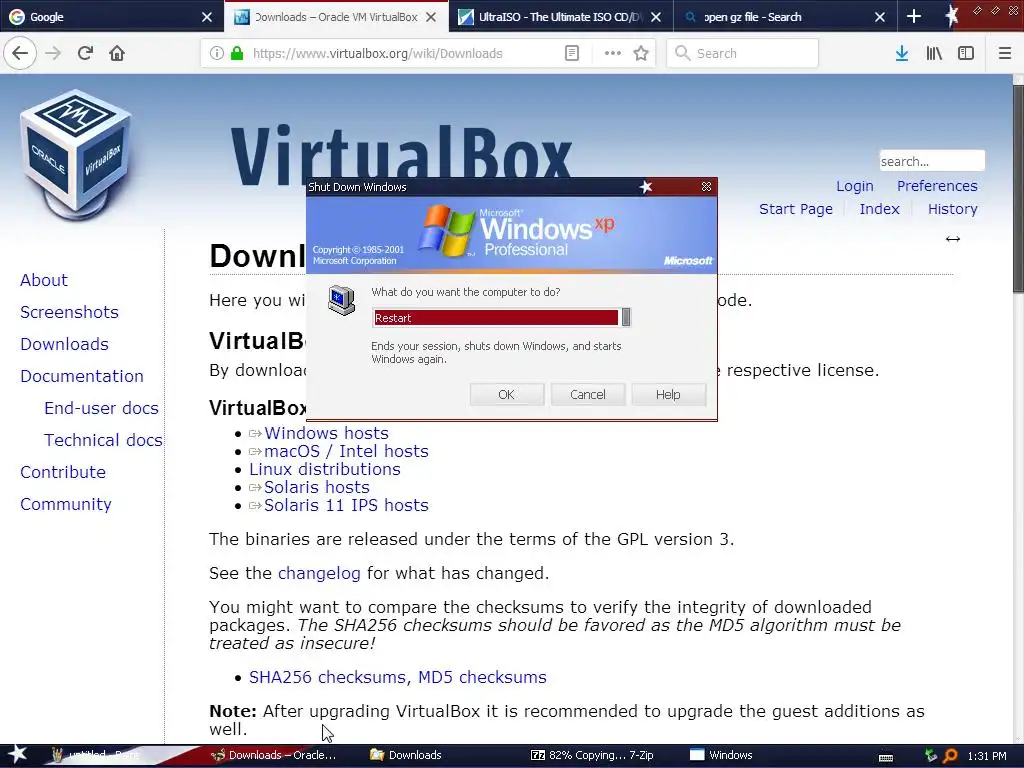This screenshot has width=1024, height=768.
Task: Switch to the UltraISO tab
Action: 560,16
